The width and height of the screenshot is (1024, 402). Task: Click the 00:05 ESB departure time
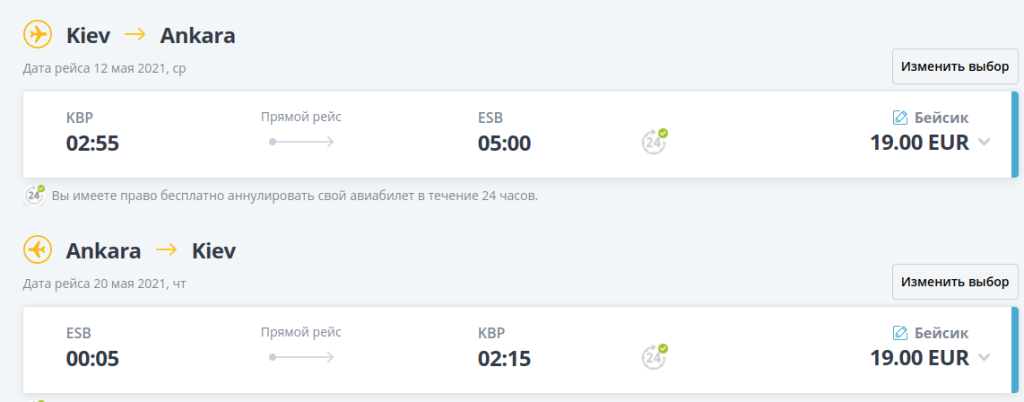point(93,357)
